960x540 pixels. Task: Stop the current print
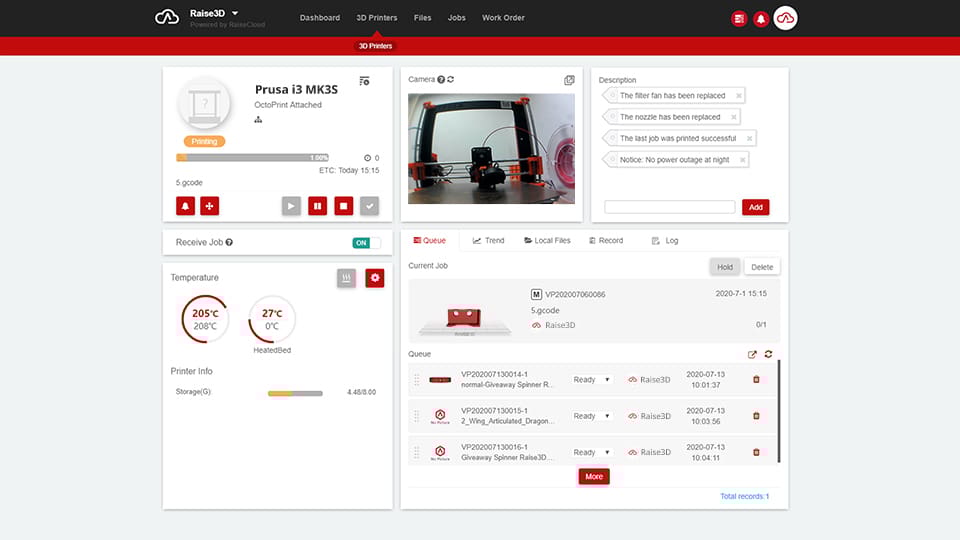pos(343,206)
